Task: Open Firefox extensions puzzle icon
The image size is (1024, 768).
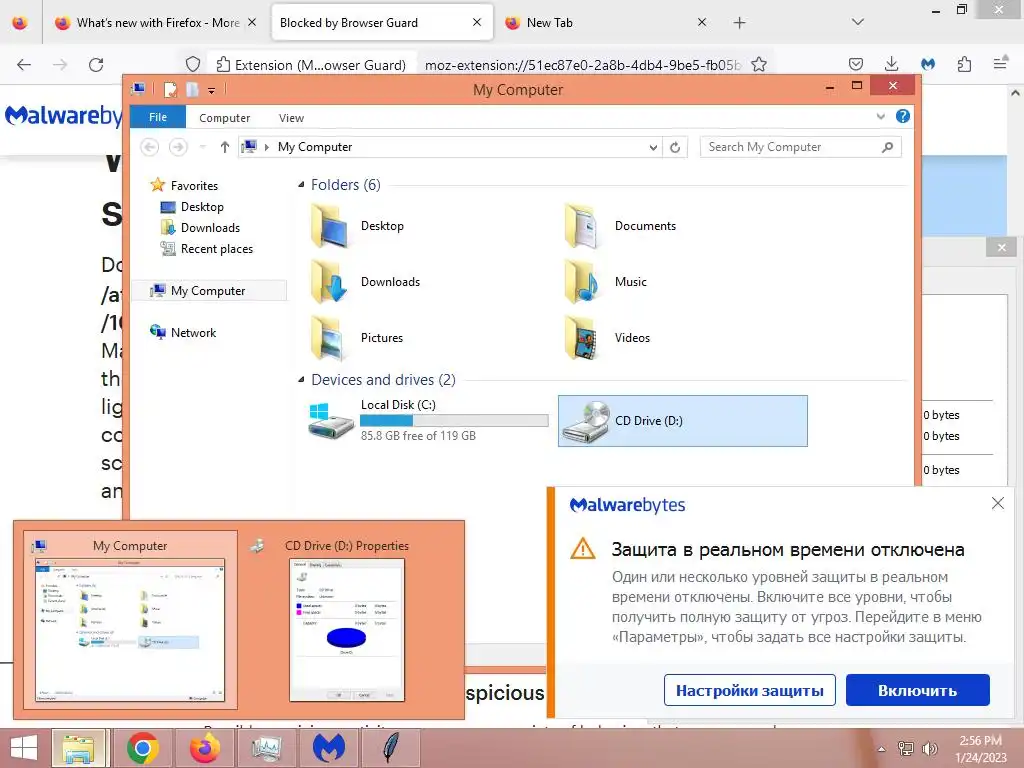Action: pyautogui.click(x=965, y=64)
